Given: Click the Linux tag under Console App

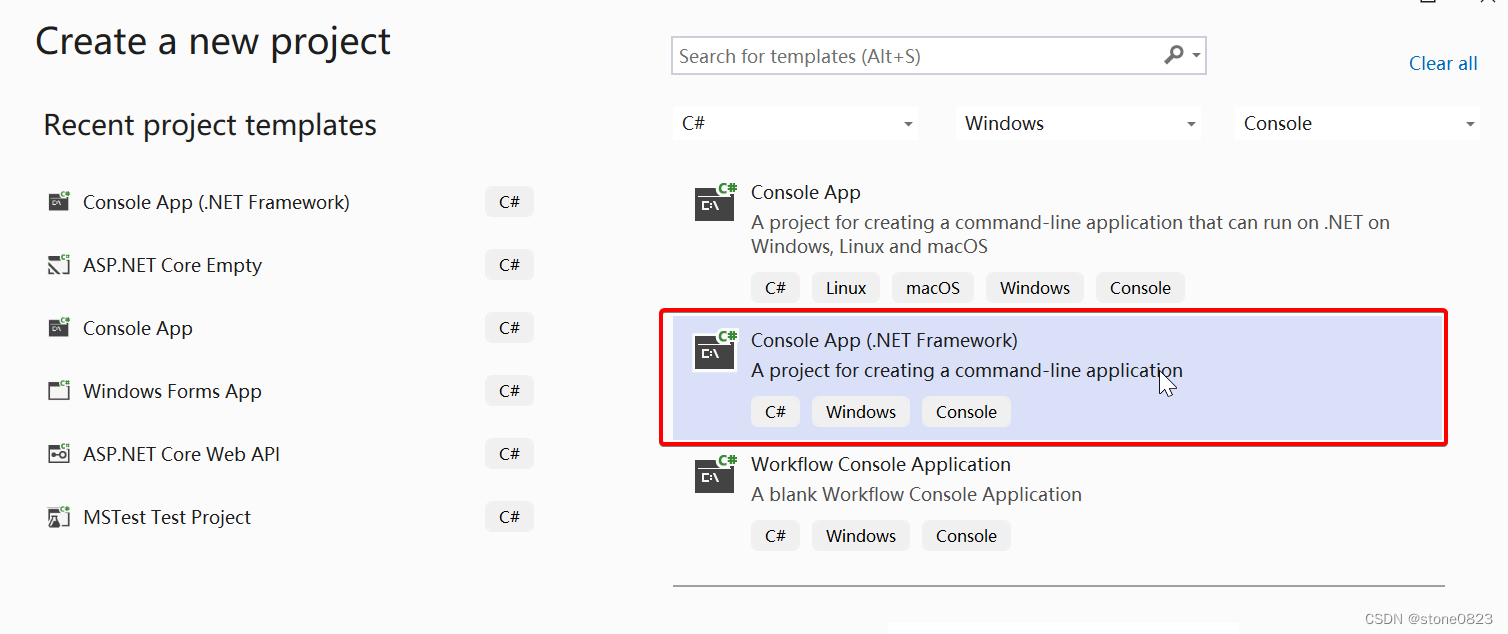Looking at the screenshot, I should [846, 288].
